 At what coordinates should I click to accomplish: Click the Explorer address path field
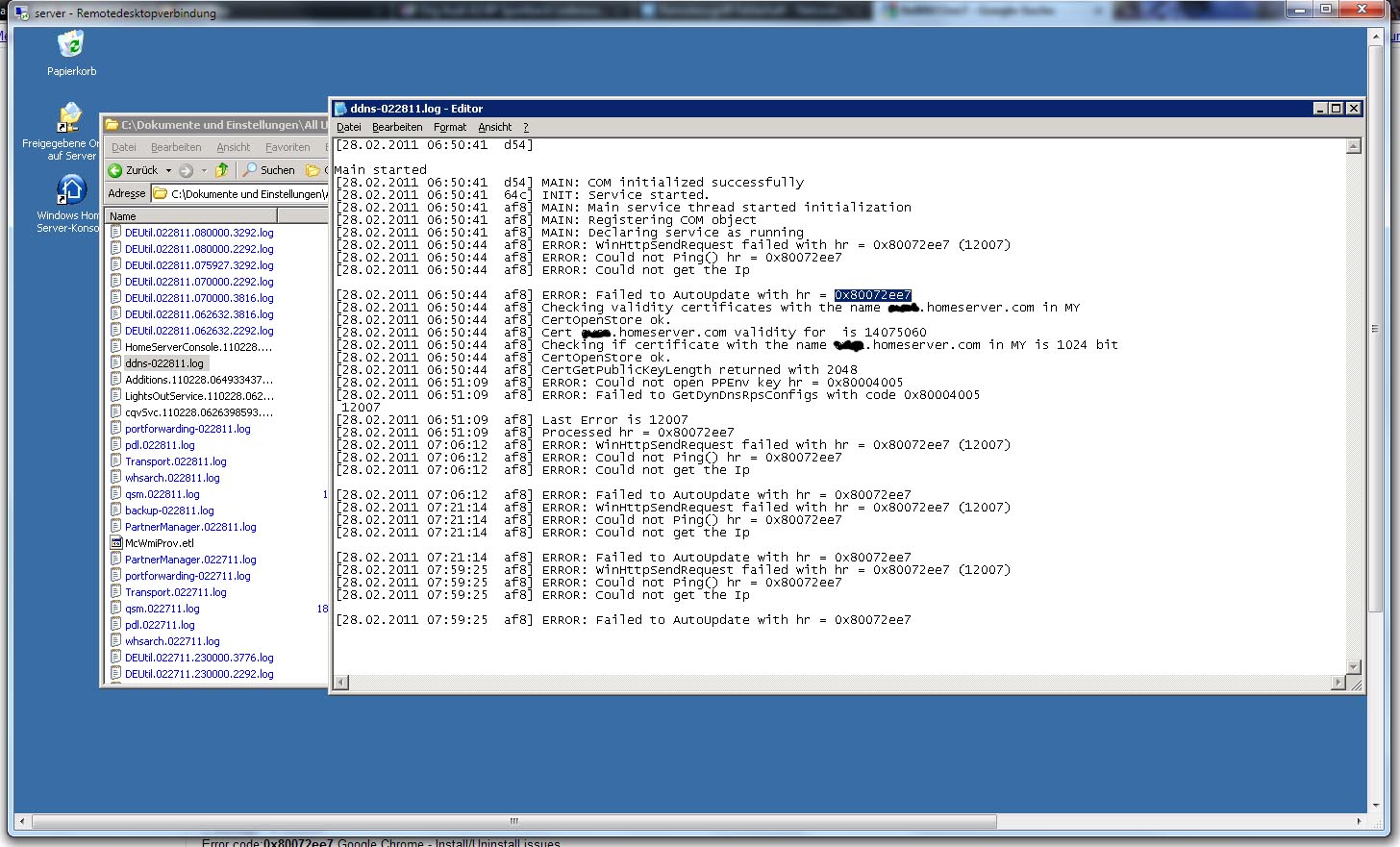click(248, 194)
